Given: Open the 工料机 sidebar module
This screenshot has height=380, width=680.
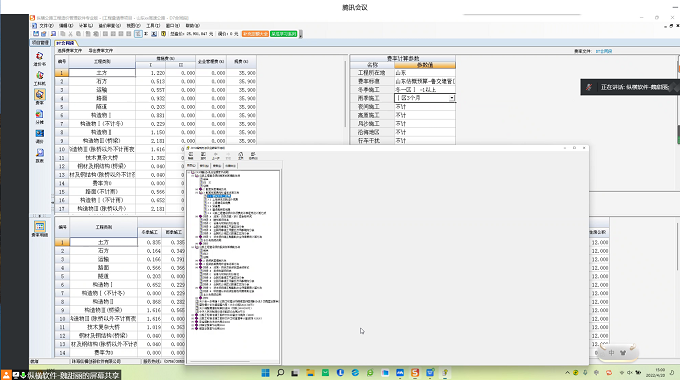Looking at the screenshot, I should click(39, 78).
